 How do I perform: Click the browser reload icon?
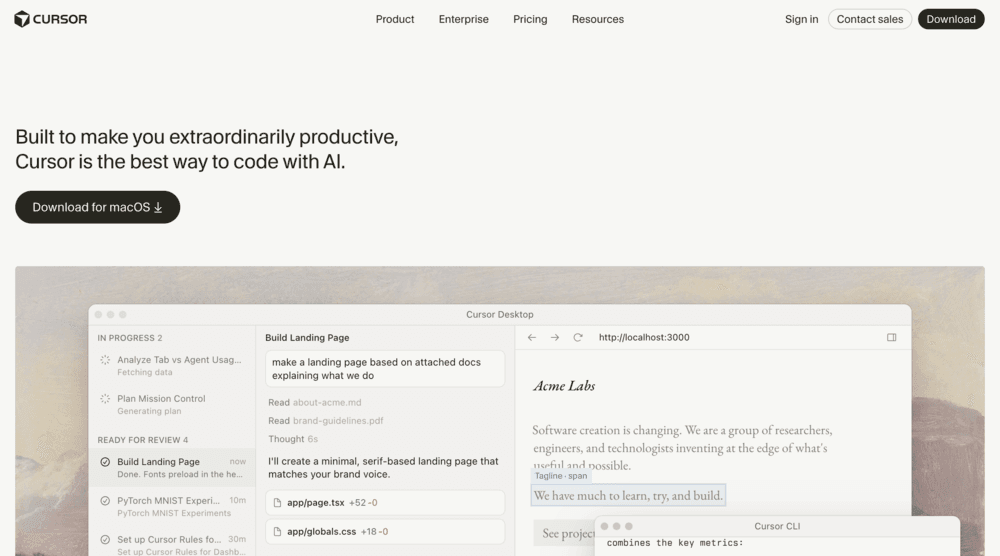point(578,337)
